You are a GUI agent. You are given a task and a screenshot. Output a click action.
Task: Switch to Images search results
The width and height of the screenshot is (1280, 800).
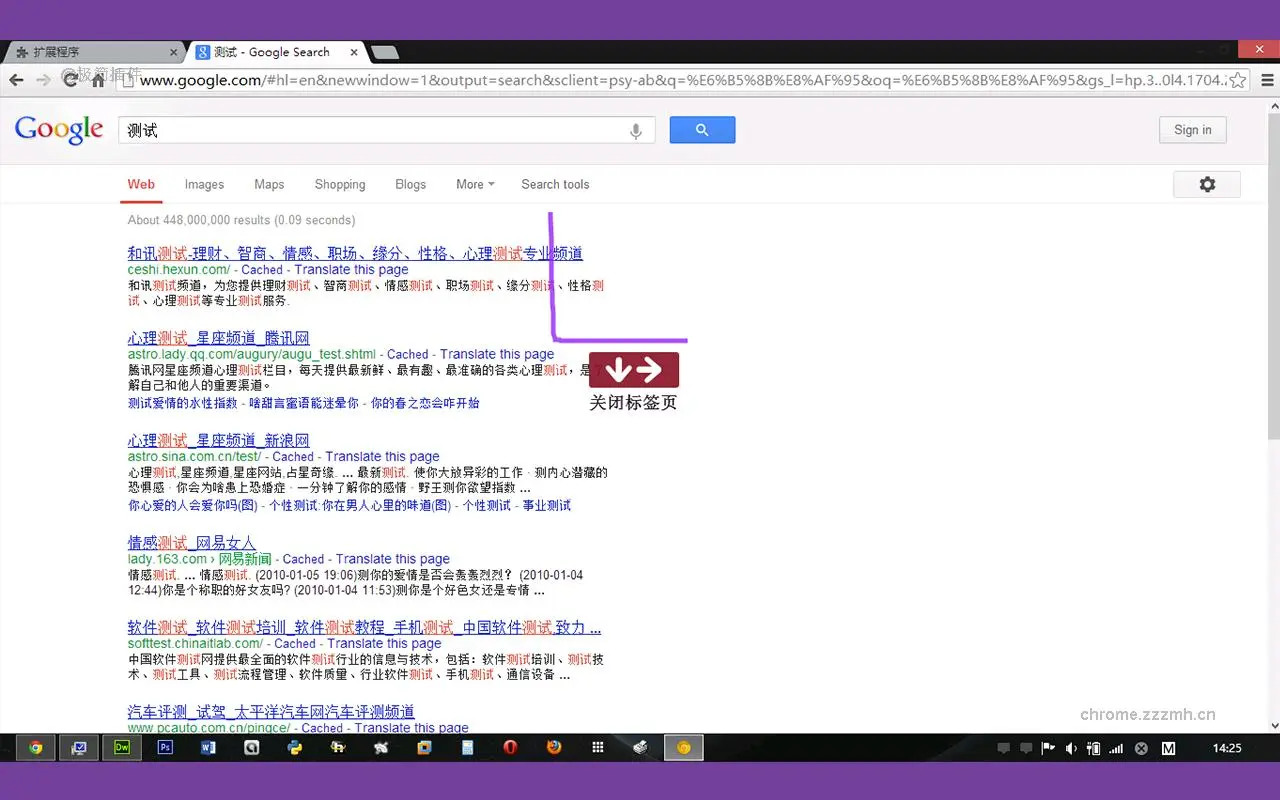pos(204,185)
